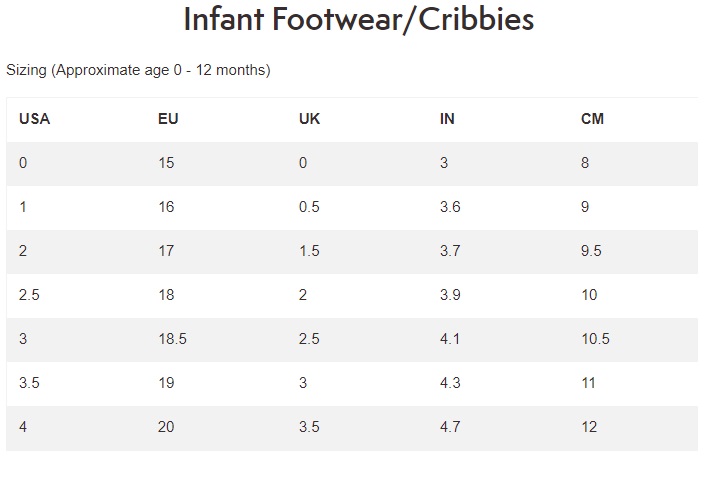This screenshot has height=489, width=711.
Task: Click EU size 20 cell
Action: pyautogui.click(x=166, y=427)
